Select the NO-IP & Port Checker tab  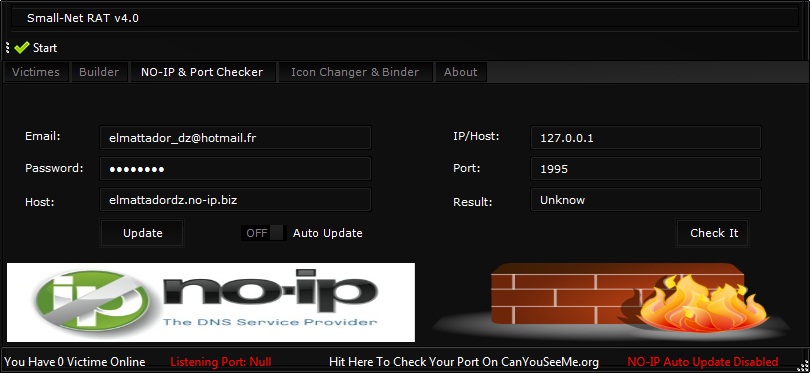point(202,72)
